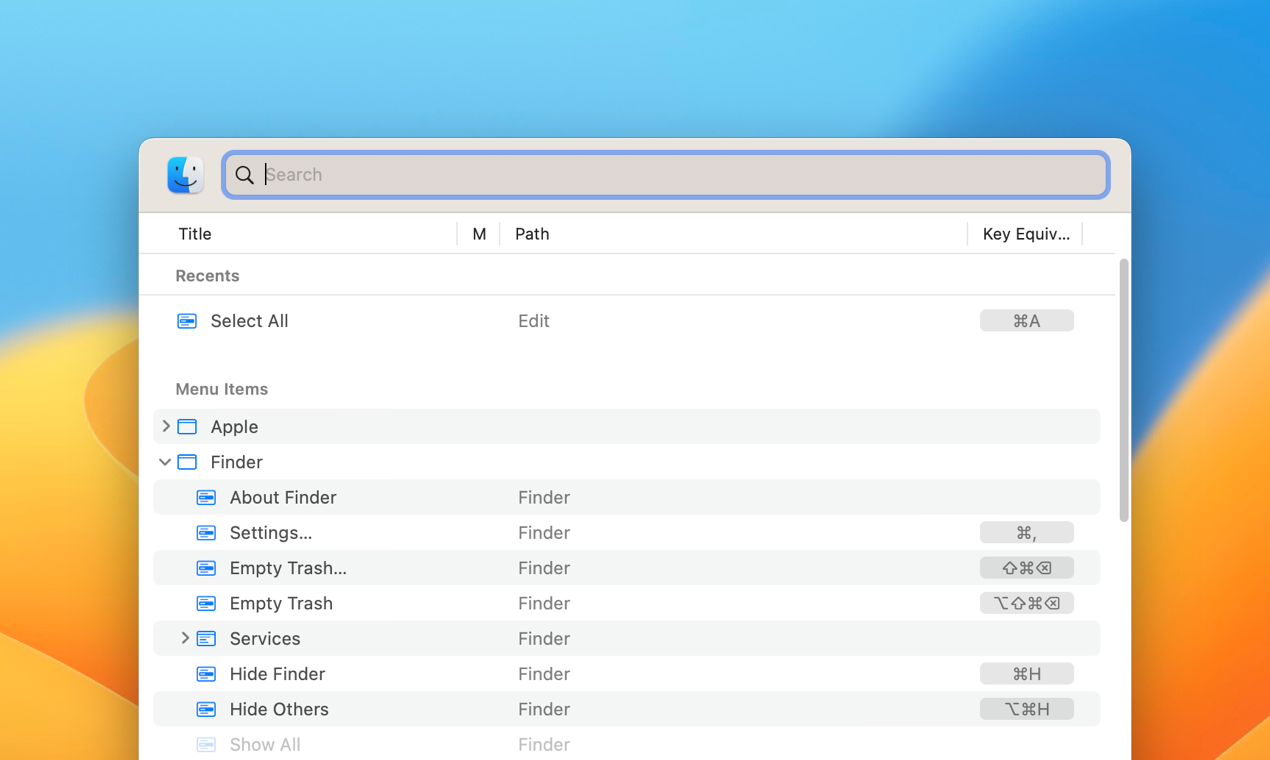Click the Edit path of Select All
1270x760 pixels.
[533, 321]
